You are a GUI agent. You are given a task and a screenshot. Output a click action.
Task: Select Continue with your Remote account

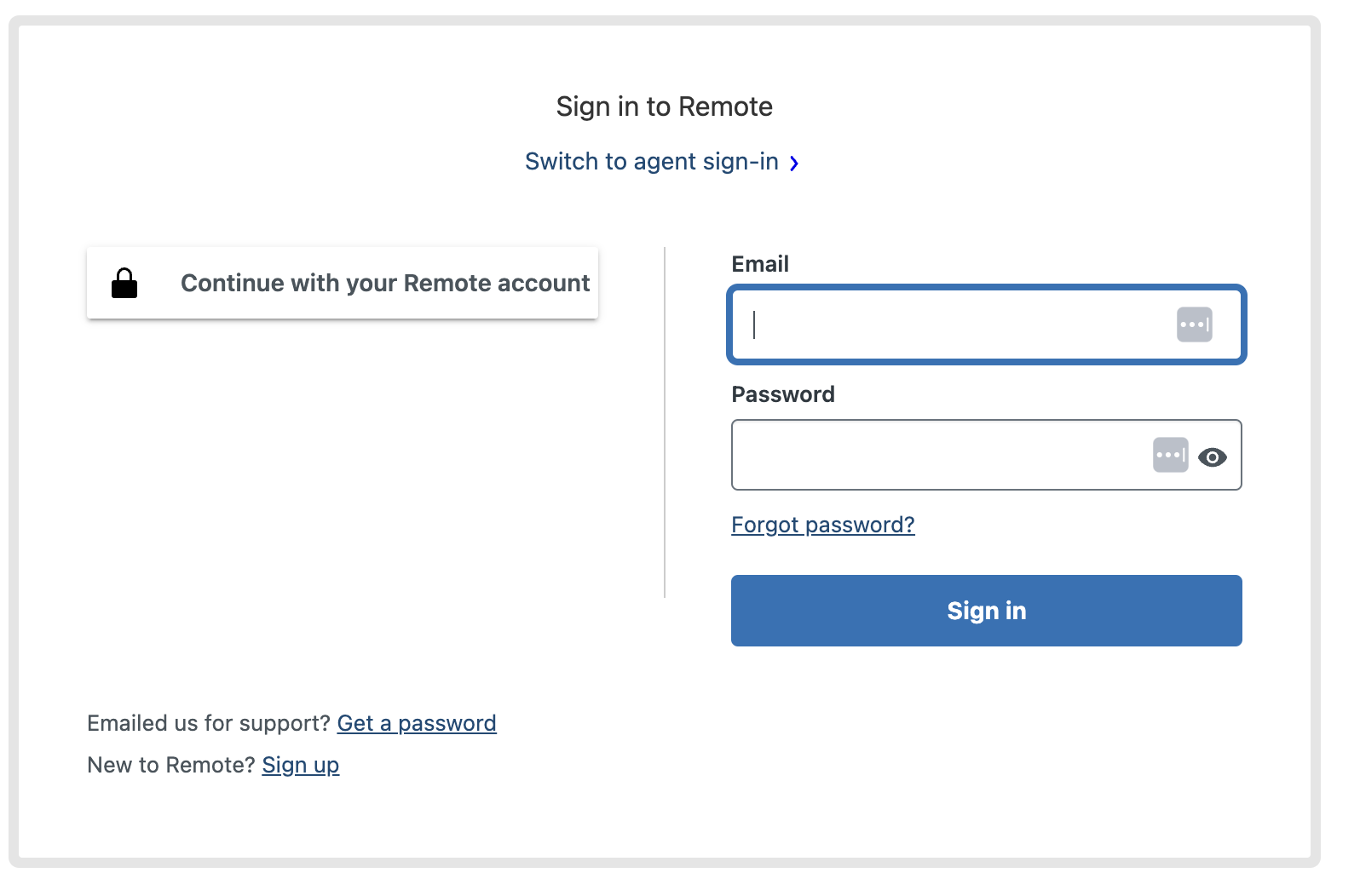click(x=342, y=282)
